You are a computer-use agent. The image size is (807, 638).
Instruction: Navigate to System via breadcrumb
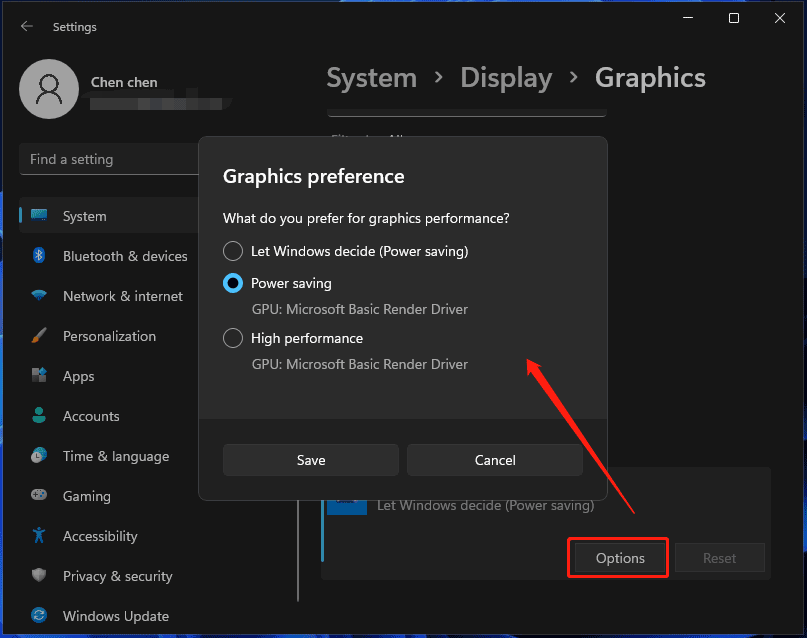371,77
